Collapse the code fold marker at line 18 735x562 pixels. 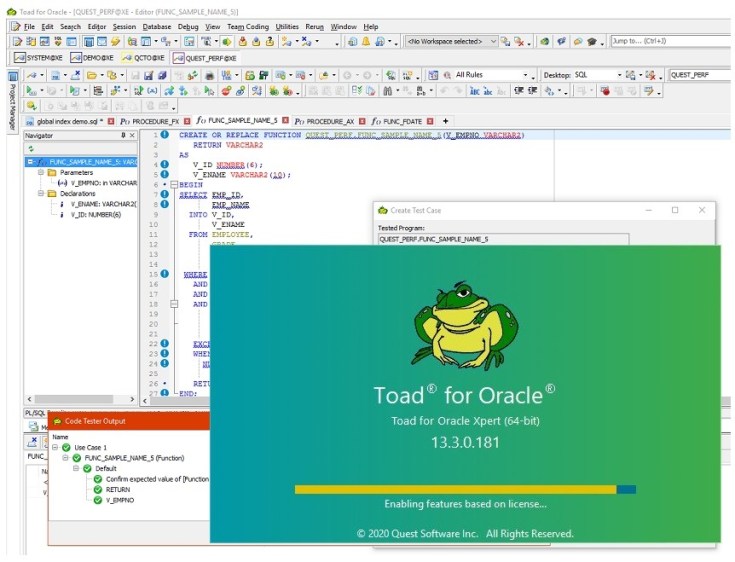click(174, 304)
